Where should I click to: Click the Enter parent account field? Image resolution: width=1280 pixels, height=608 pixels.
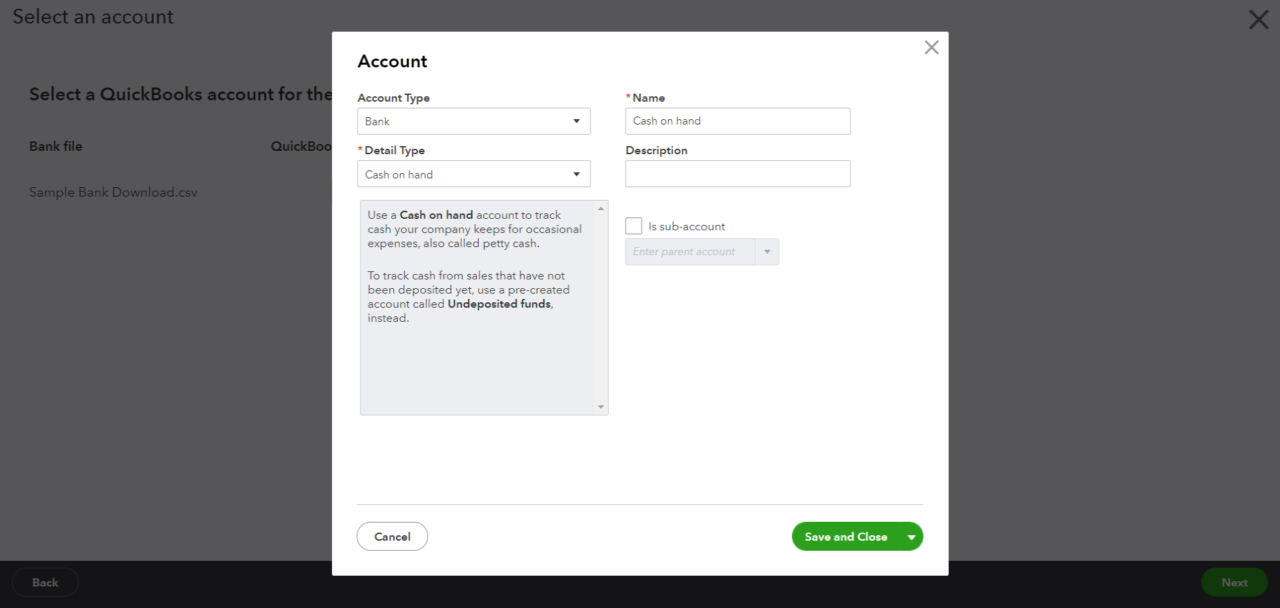pyautogui.click(x=690, y=251)
